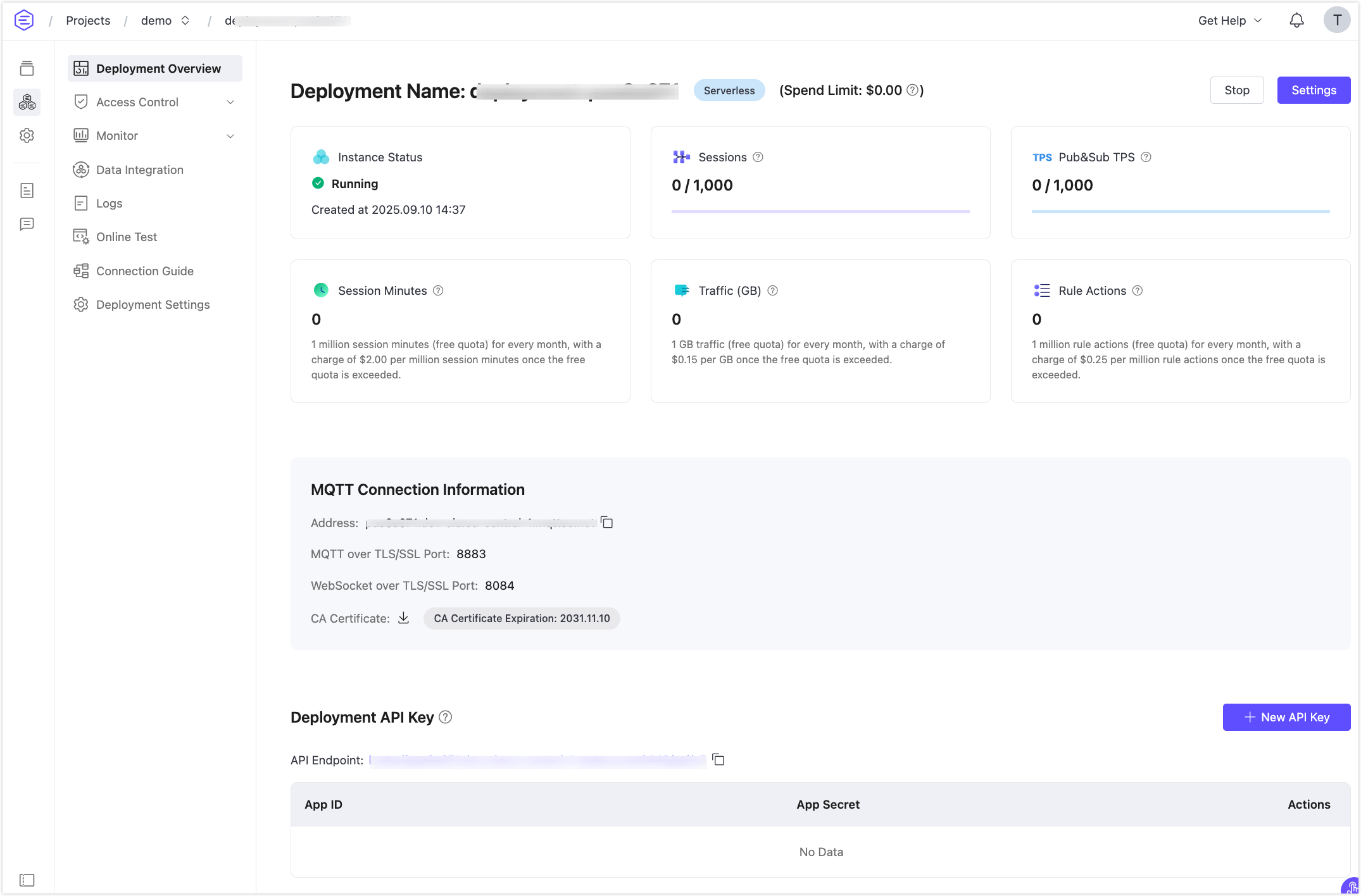Image resolution: width=1361 pixels, height=896 pixels.
Task: Copy the API Endpoint
Action: [719, 760]
